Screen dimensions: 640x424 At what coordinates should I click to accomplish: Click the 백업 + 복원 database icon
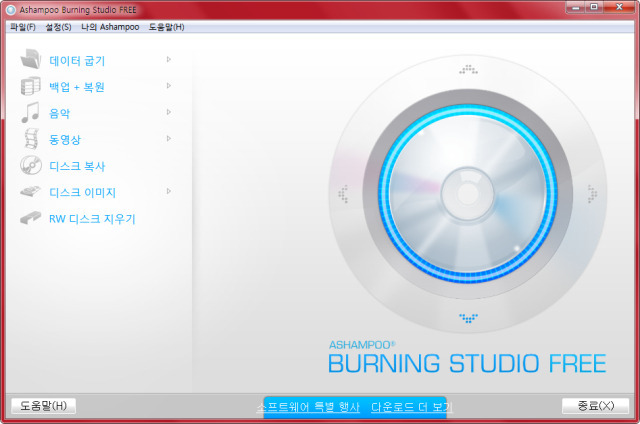point(31,86)
